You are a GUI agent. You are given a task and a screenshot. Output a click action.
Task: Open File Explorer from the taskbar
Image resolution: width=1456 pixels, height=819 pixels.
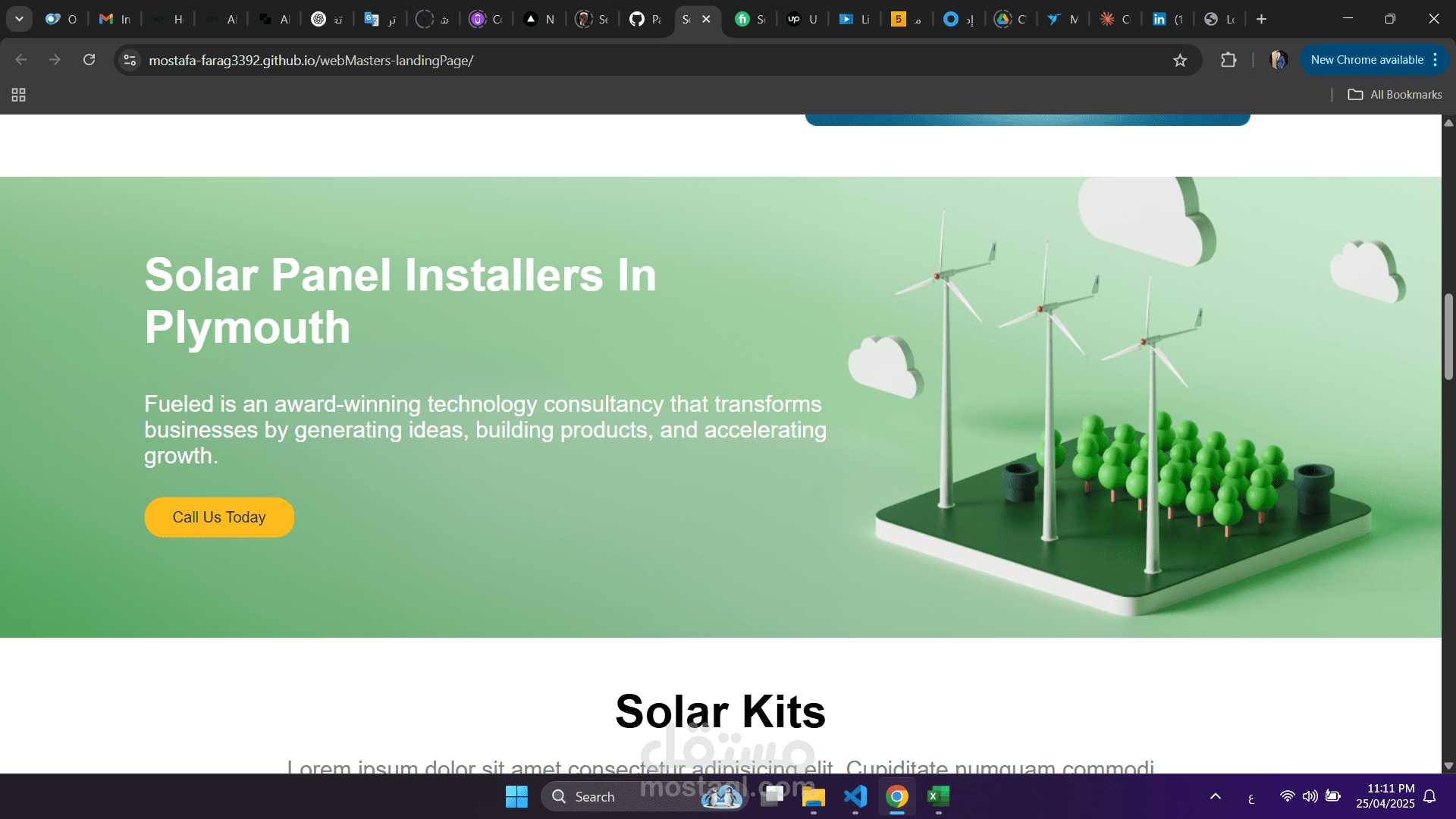click(x=813, y=796)
